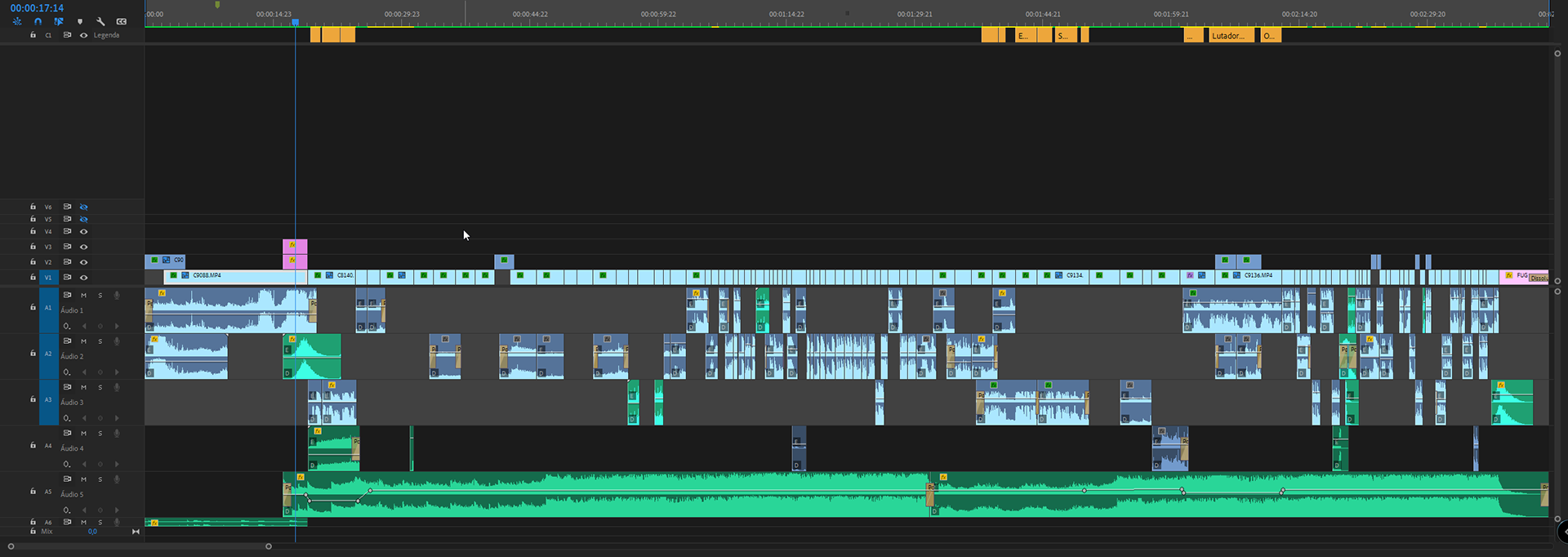The image size is (1568, 557).
Task: Lock video track V3
Action: pos(33,247)
